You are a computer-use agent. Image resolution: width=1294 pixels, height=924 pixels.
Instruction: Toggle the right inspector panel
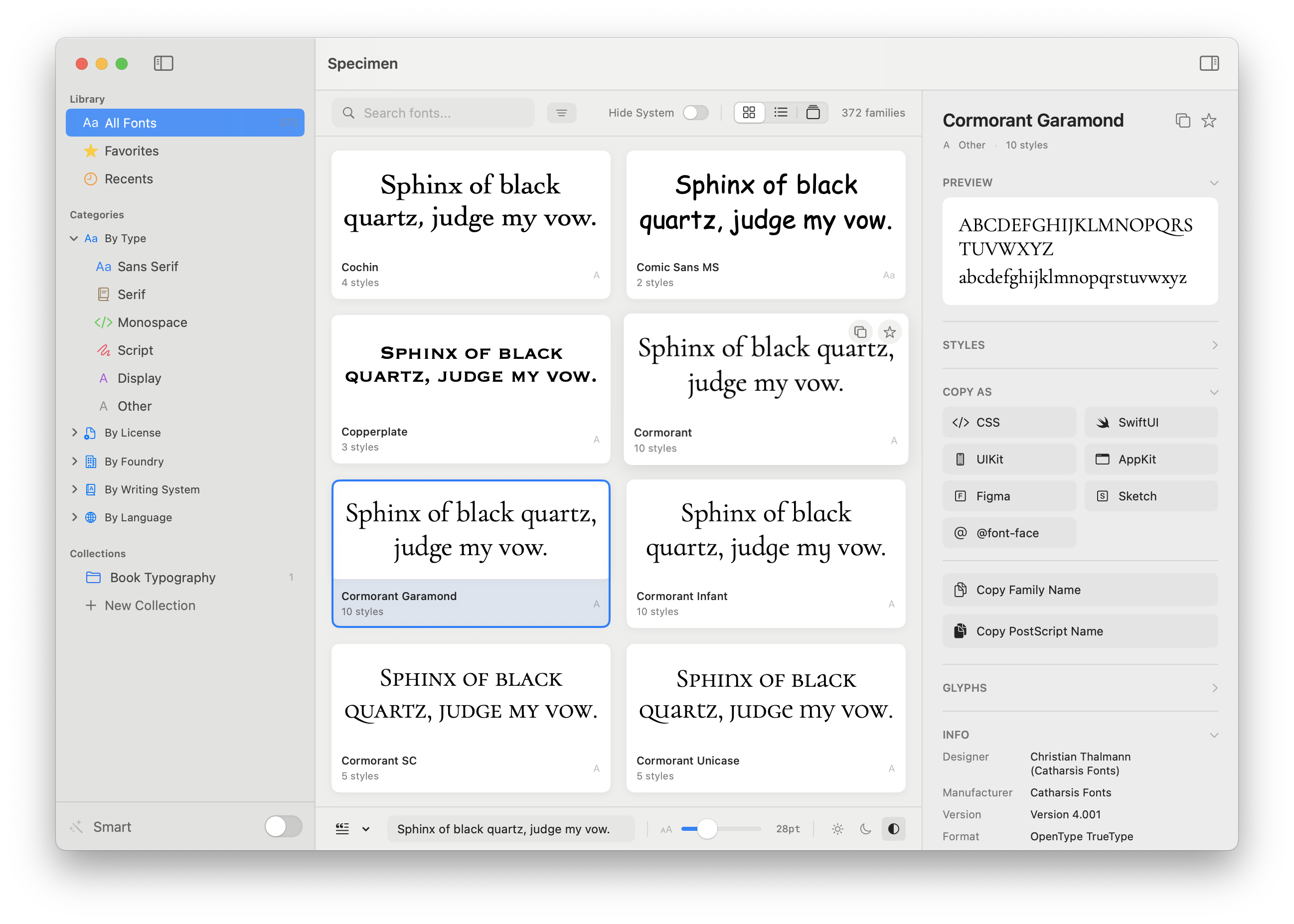tap(1210, 63)
